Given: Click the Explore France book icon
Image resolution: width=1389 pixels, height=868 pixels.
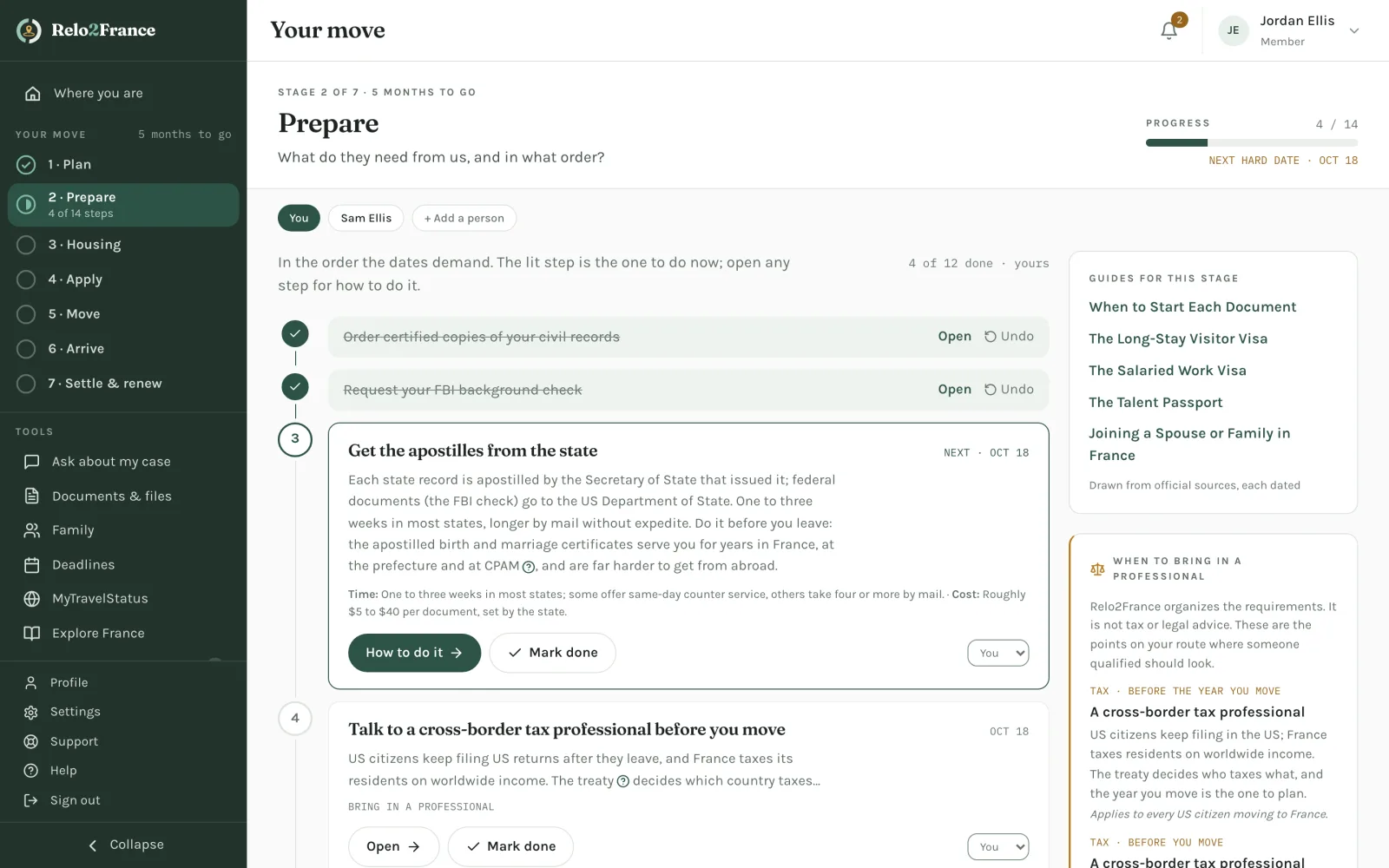Looking at the screenshot, I should coord(32,634).
